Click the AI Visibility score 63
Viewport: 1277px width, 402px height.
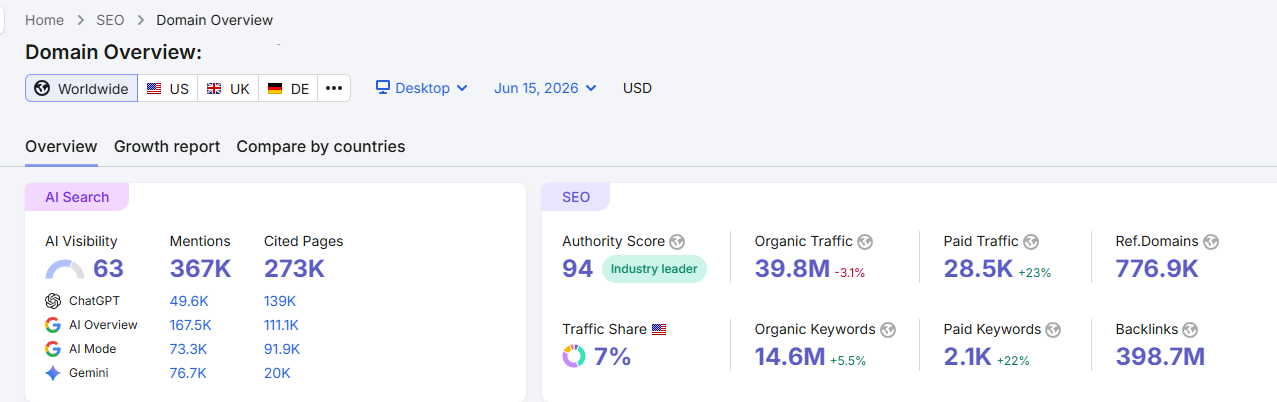(108, 269)
